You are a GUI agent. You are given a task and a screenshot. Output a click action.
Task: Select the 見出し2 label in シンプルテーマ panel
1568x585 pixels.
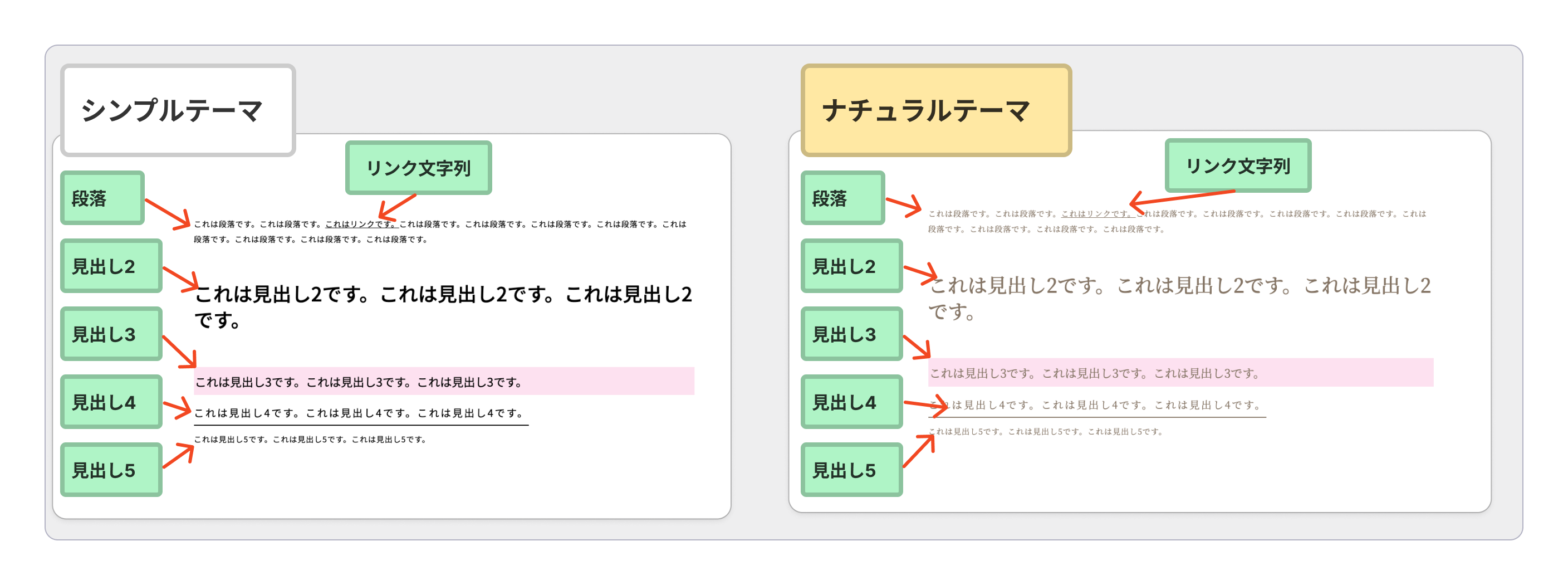point(111,266)
